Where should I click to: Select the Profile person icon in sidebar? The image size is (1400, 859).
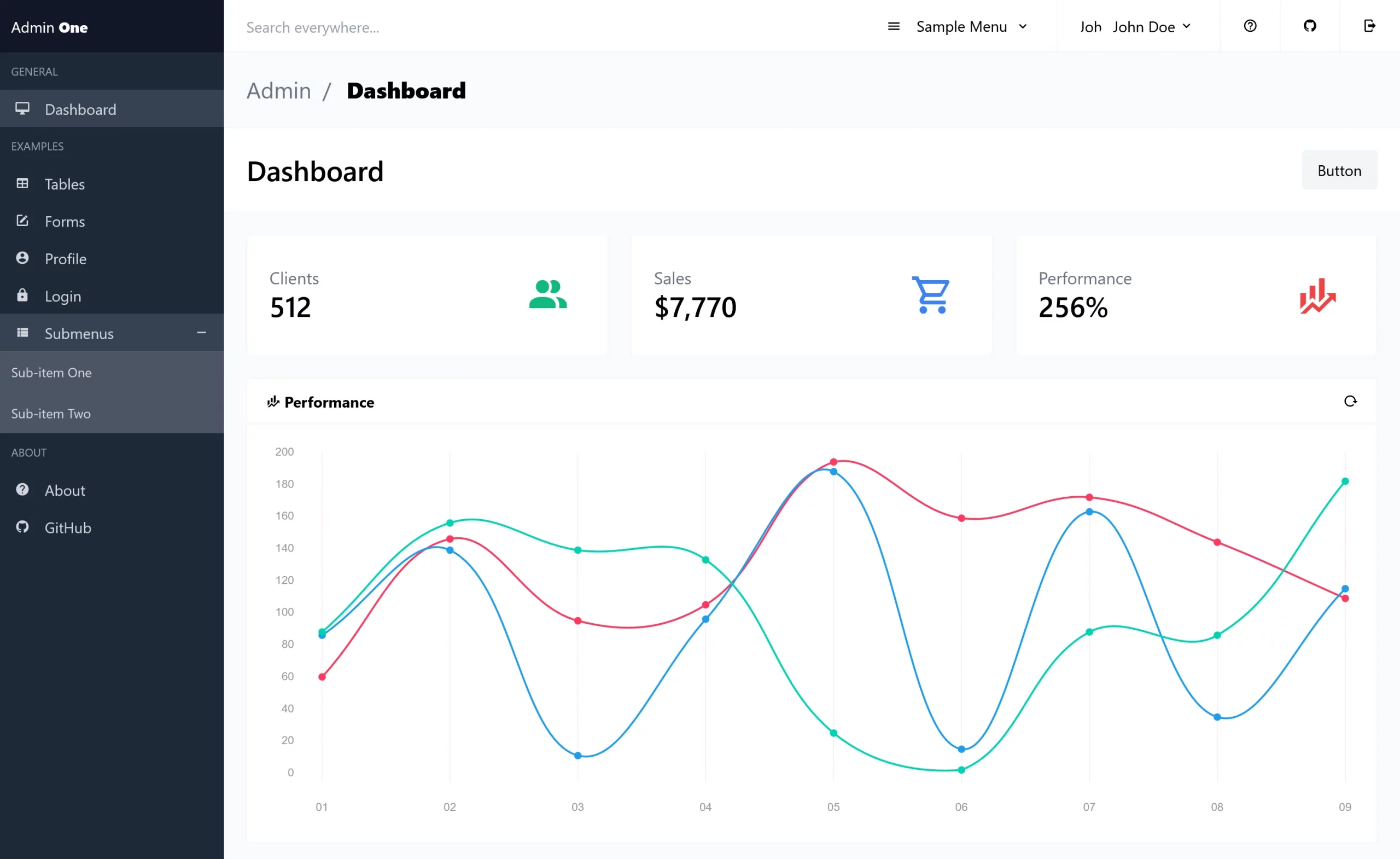(23, 258)
